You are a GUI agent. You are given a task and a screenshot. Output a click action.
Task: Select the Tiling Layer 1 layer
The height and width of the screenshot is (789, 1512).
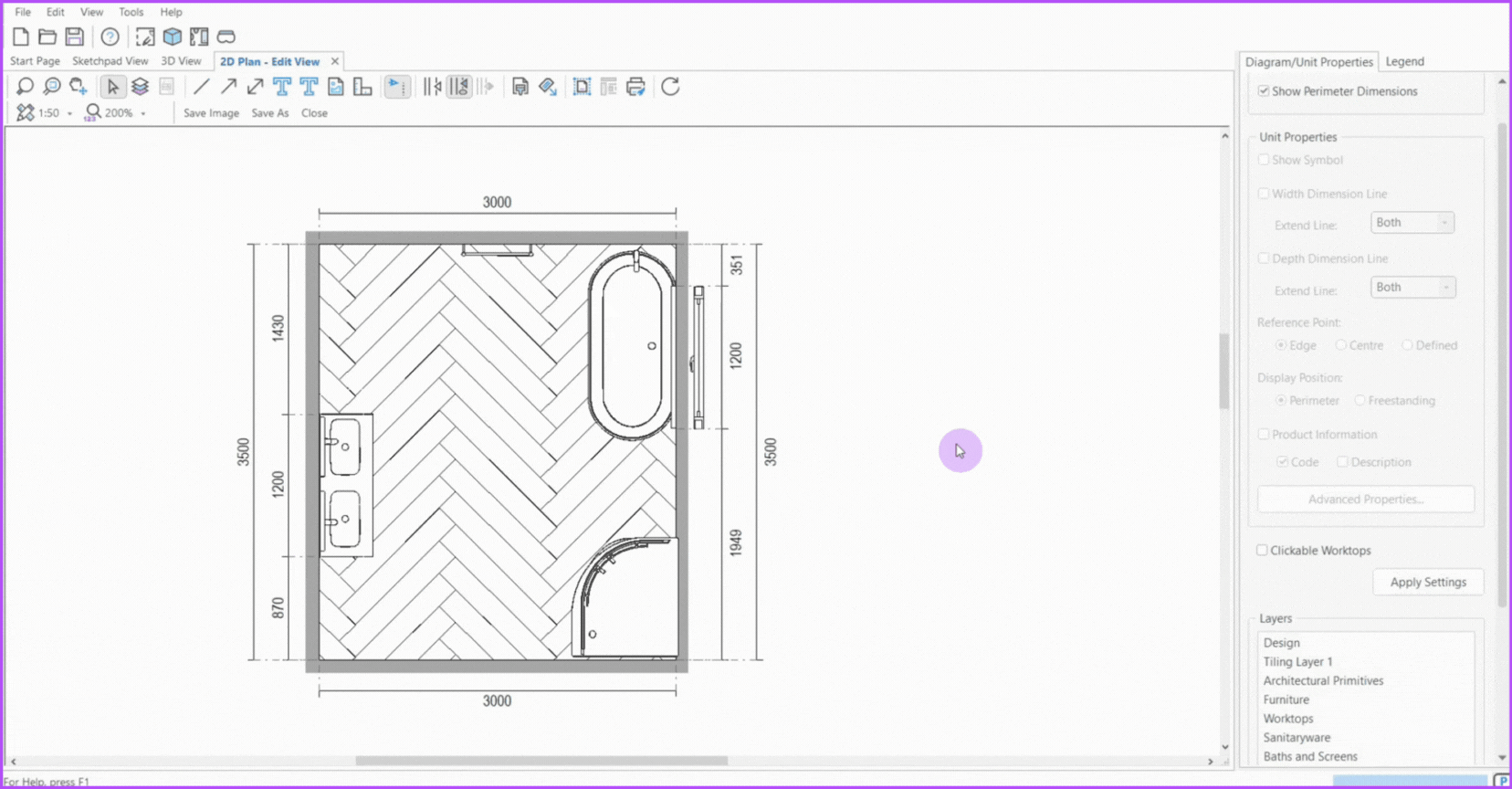coord(1297,662)
